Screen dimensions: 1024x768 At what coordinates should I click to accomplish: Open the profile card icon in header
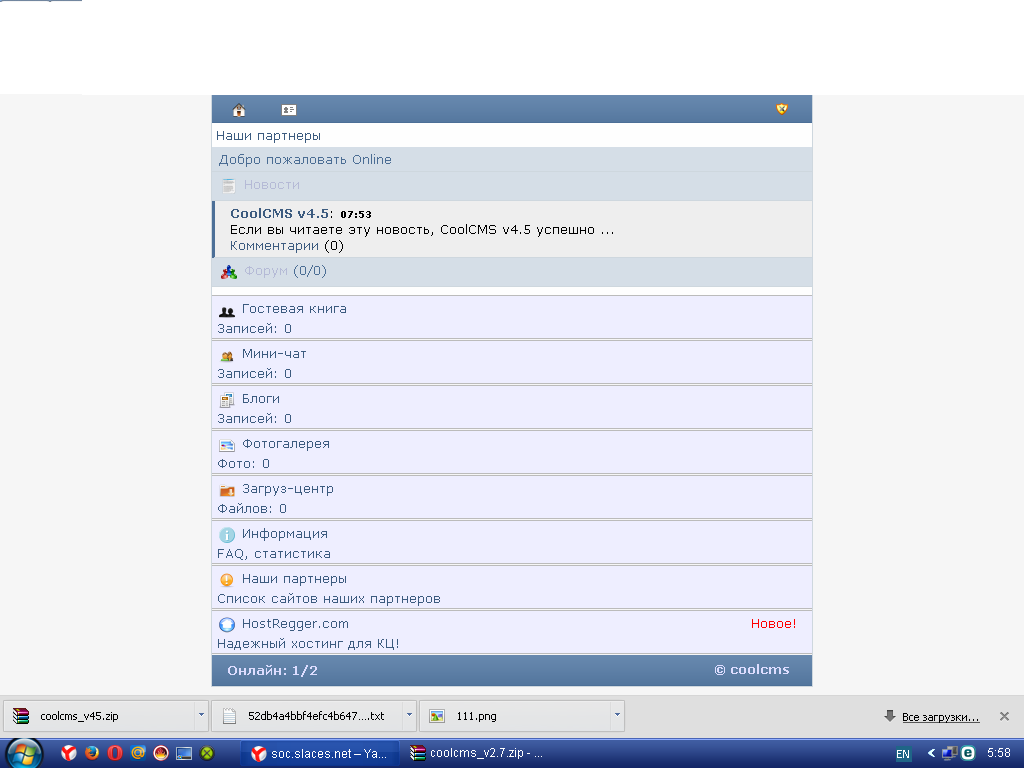coord(289,110)
